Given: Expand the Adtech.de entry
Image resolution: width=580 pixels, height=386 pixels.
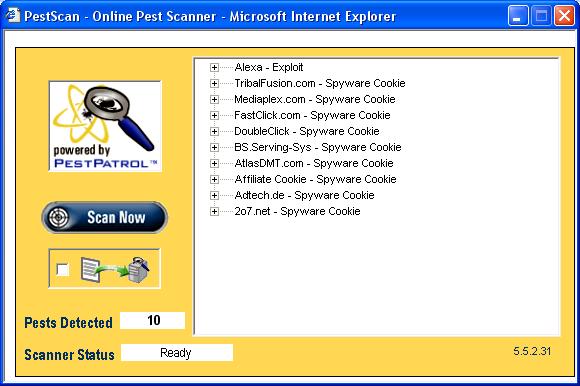Looking at the screenshot, I should [x=214, y=195].
